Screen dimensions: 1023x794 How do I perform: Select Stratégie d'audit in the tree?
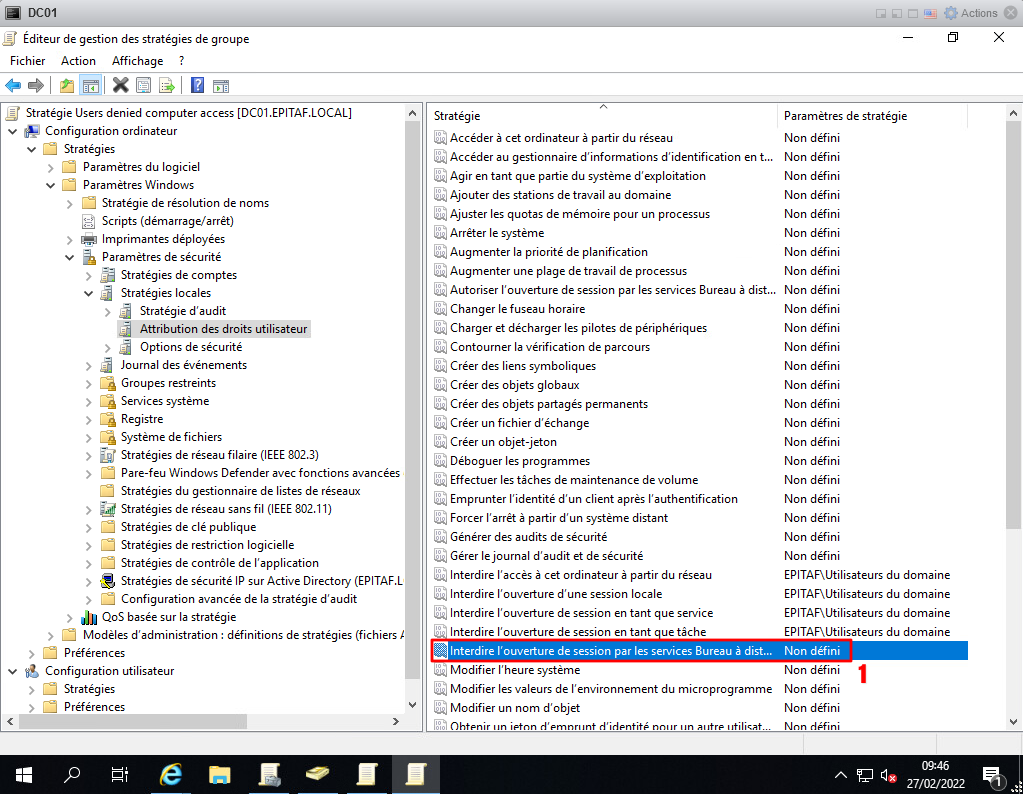(182, 311)
